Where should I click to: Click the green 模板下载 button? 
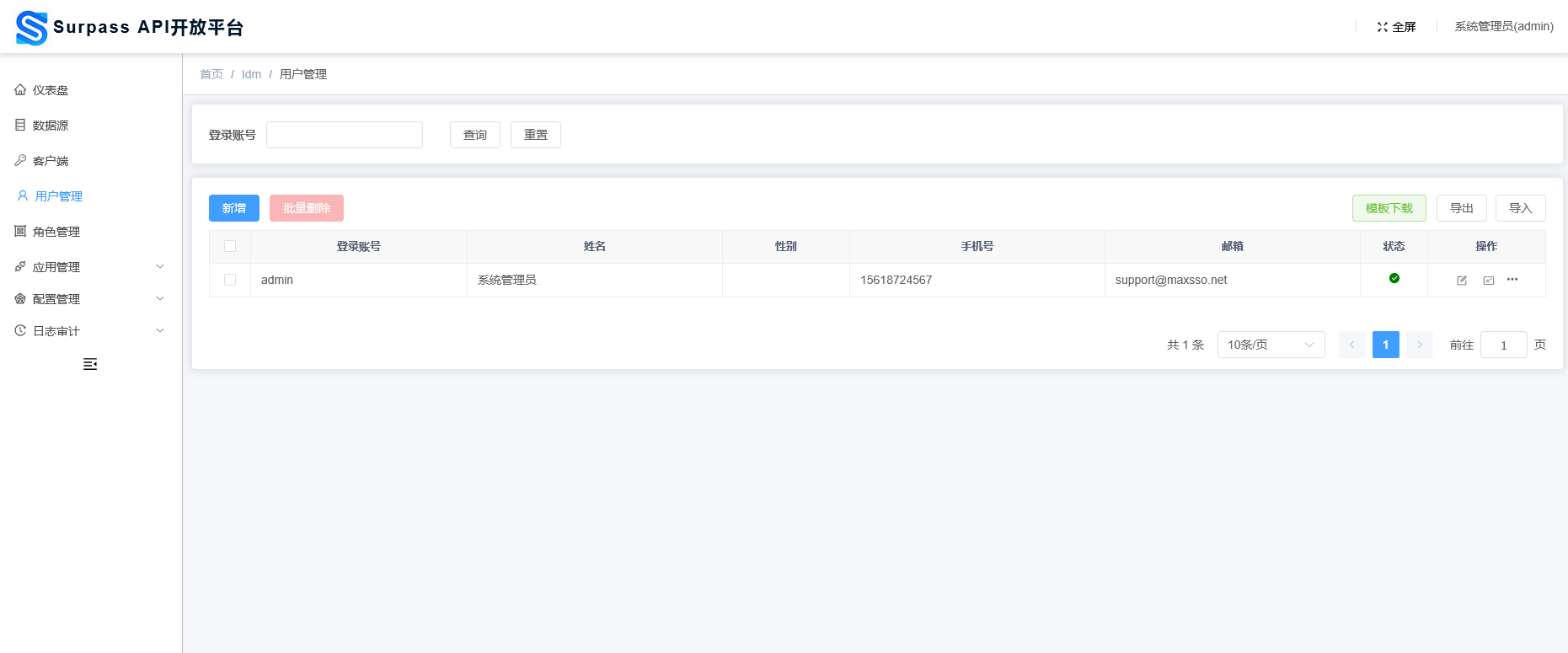[1389, 208]
